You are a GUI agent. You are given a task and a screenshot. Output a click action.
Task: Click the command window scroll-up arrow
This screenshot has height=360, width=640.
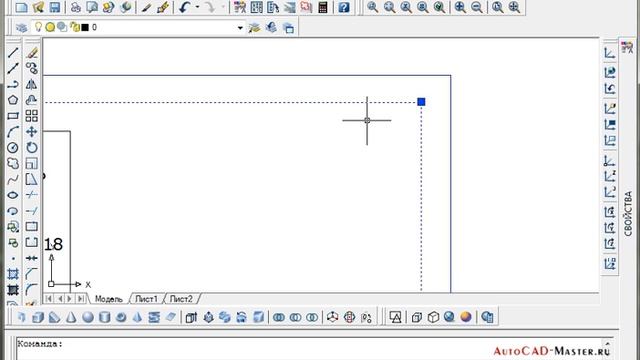click(x=608, y=344)
